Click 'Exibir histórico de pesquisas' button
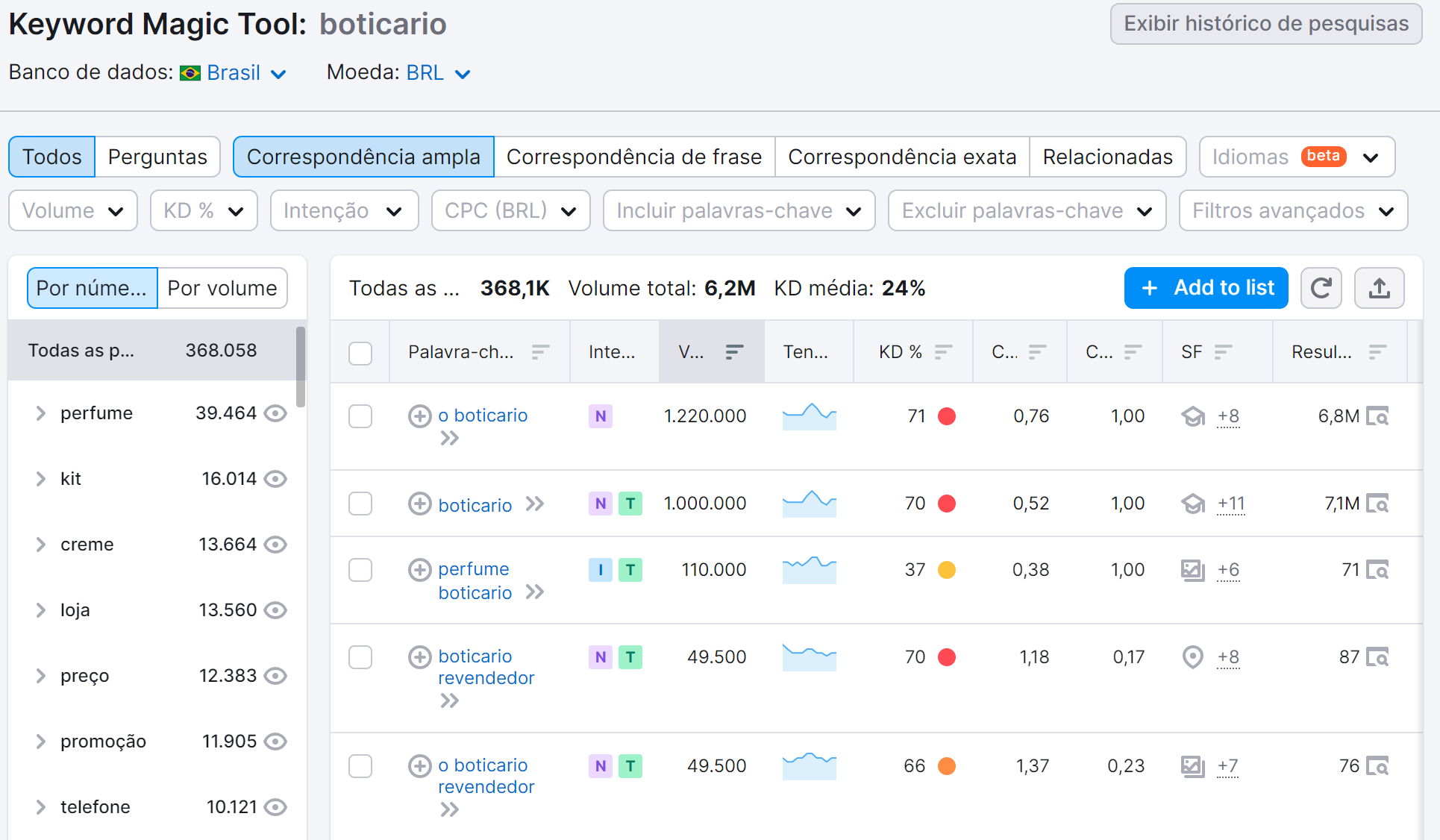This screenshot has width=1440, height=840. coord(1266,24)
